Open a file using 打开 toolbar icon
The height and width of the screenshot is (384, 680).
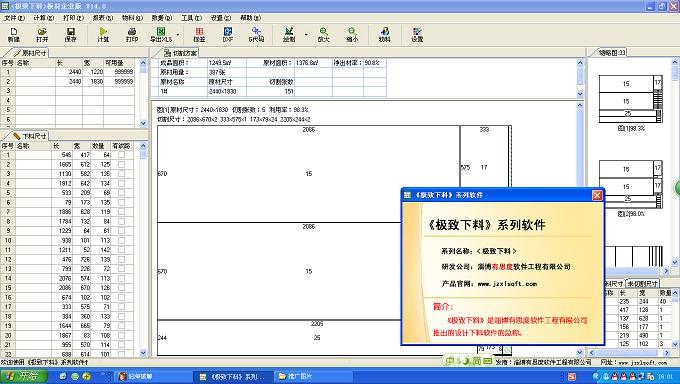click(x=42, y=35)
